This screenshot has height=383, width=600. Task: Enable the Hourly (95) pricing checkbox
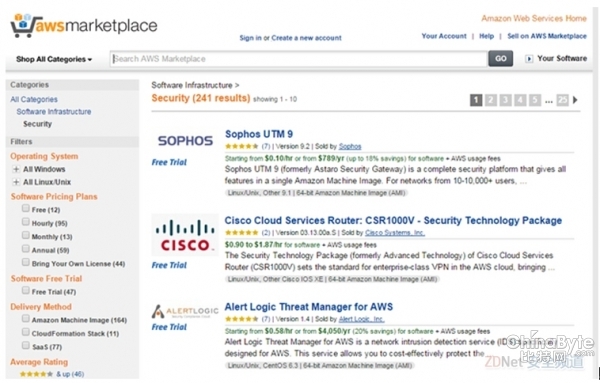pyautogui.click(x=26, y=222)
